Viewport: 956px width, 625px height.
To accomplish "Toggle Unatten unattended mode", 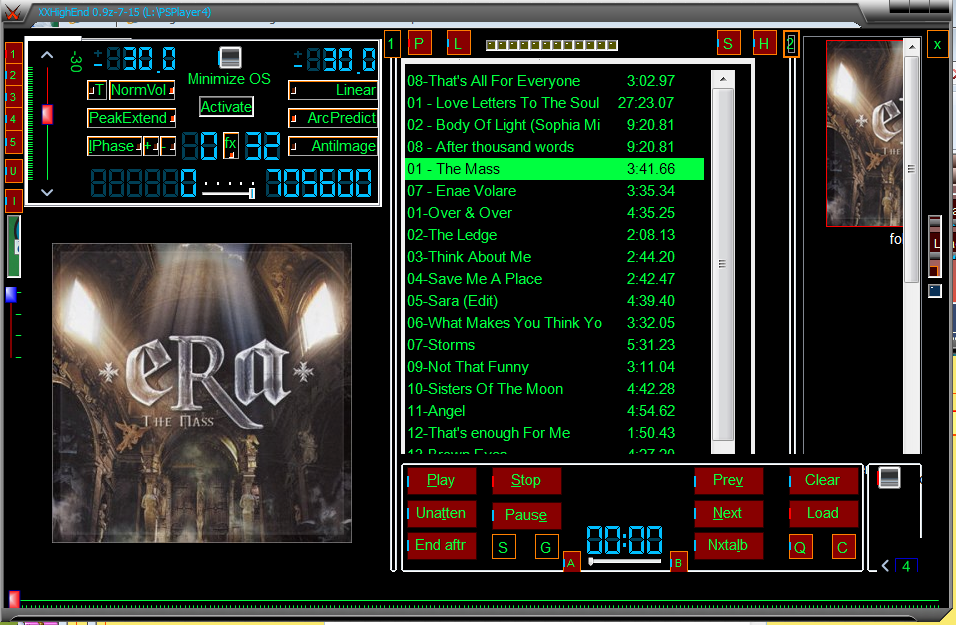I will tap(441, 513).
